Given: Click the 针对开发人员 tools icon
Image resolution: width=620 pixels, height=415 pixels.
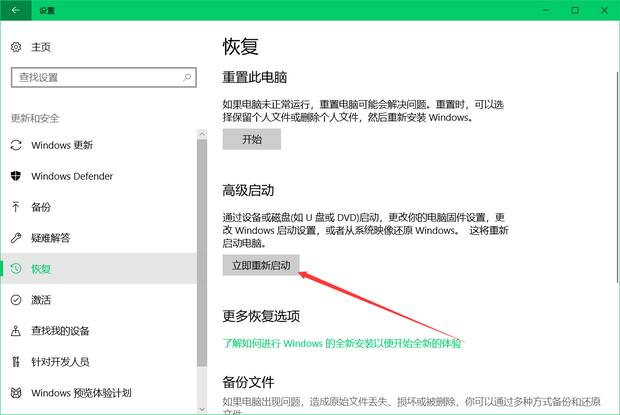Looking at the screenshot, I should [x=16, y=362].
